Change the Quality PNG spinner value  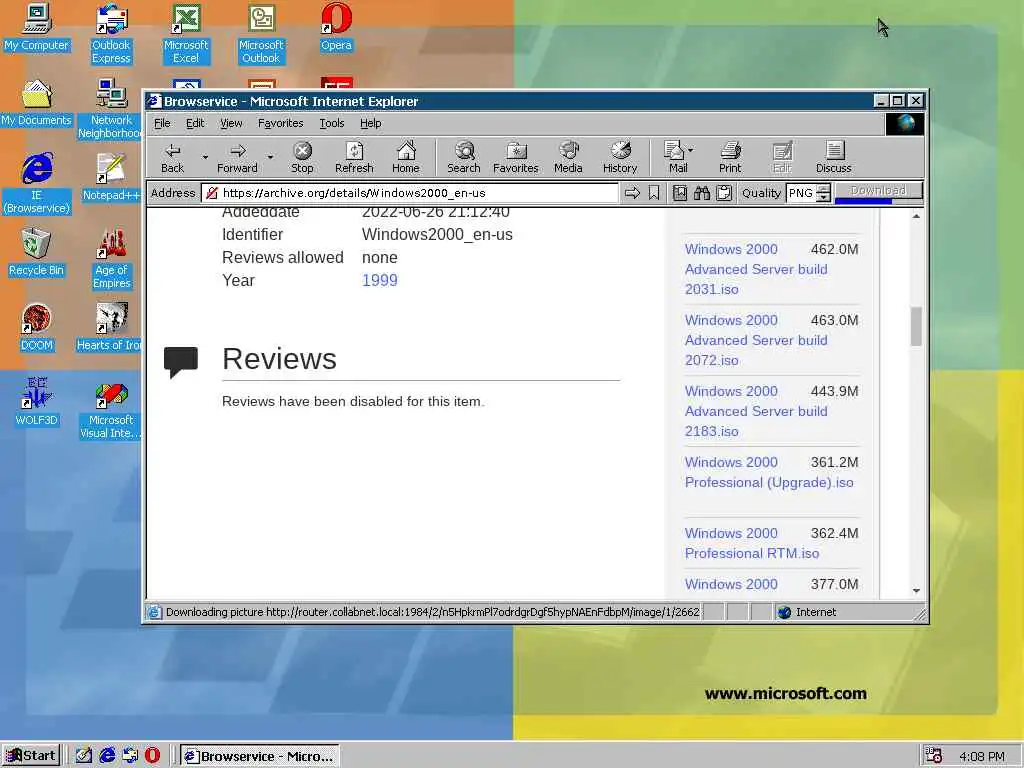[824, 193]
